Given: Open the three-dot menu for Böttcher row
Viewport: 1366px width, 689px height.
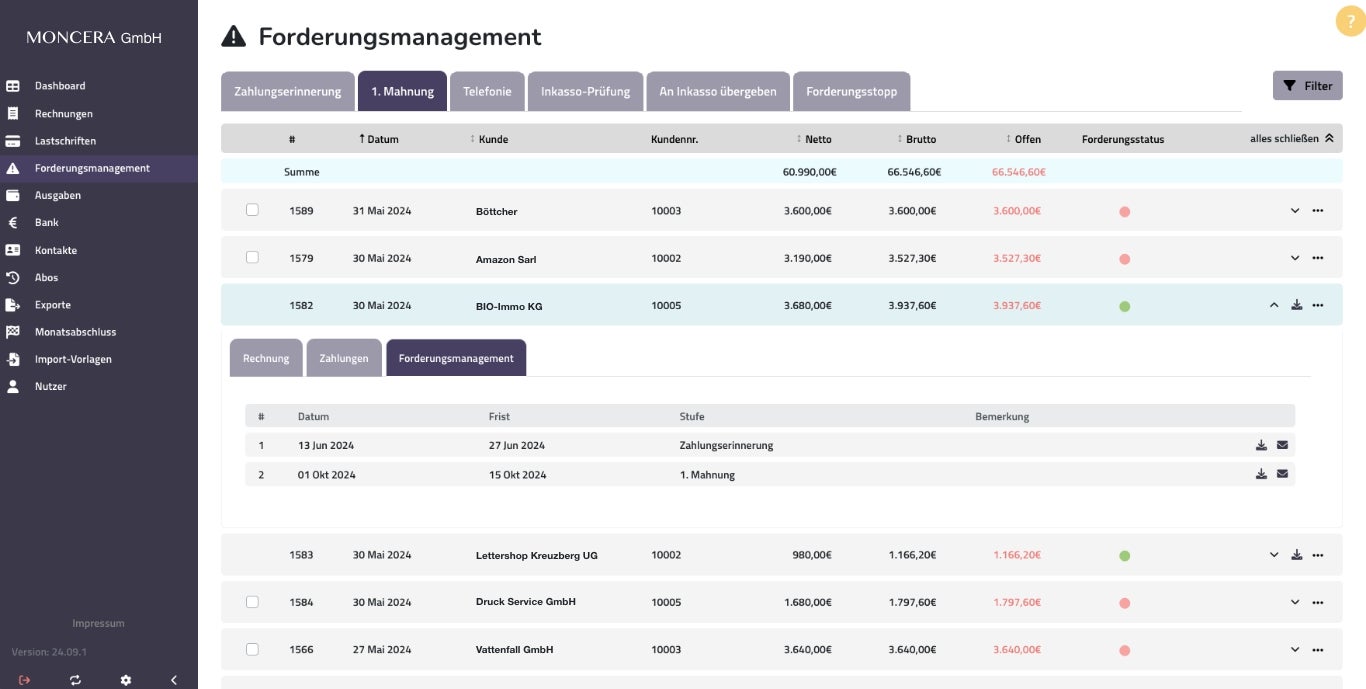Looking at the screenshot, I should click(1317, 211).
